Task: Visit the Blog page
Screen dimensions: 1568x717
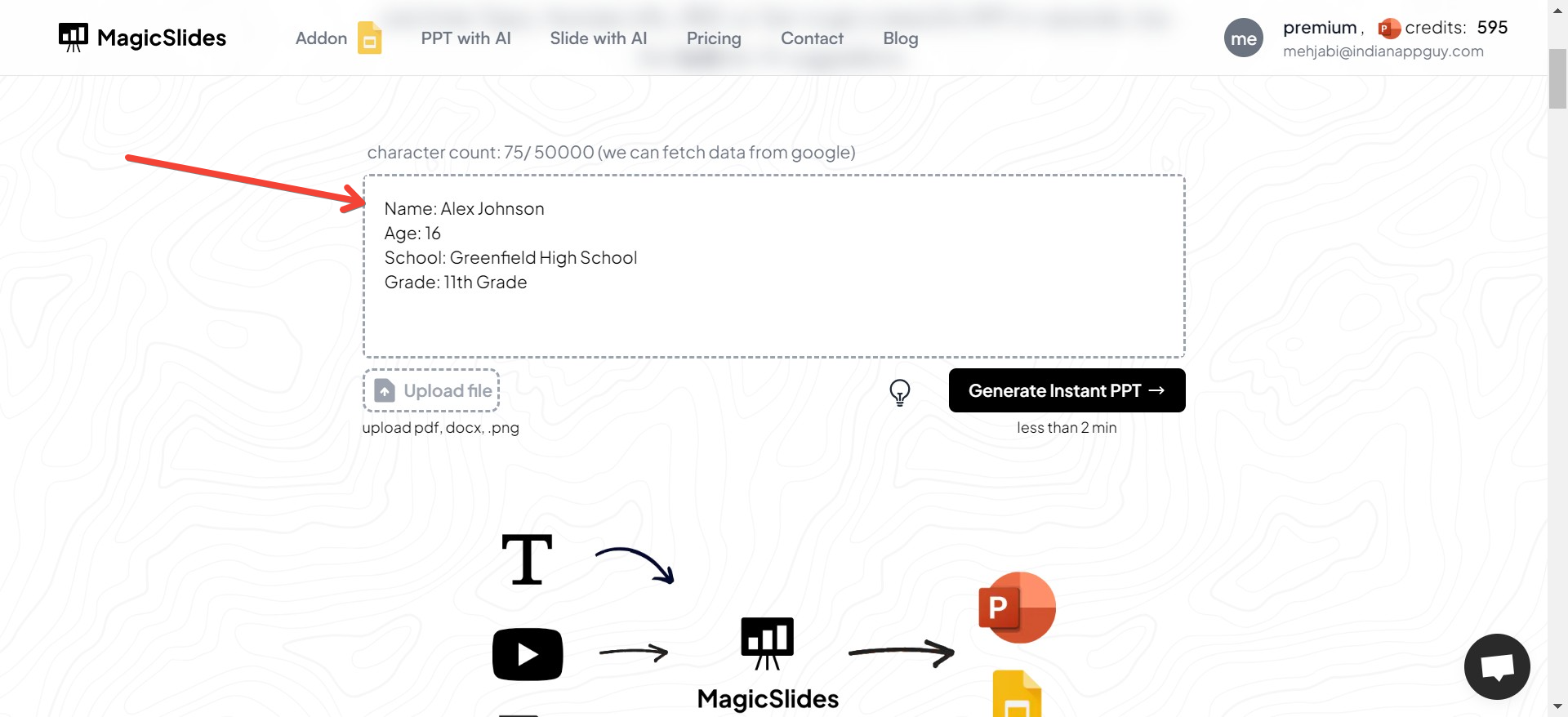Action: pyautogui.click(x=901, y=38)
